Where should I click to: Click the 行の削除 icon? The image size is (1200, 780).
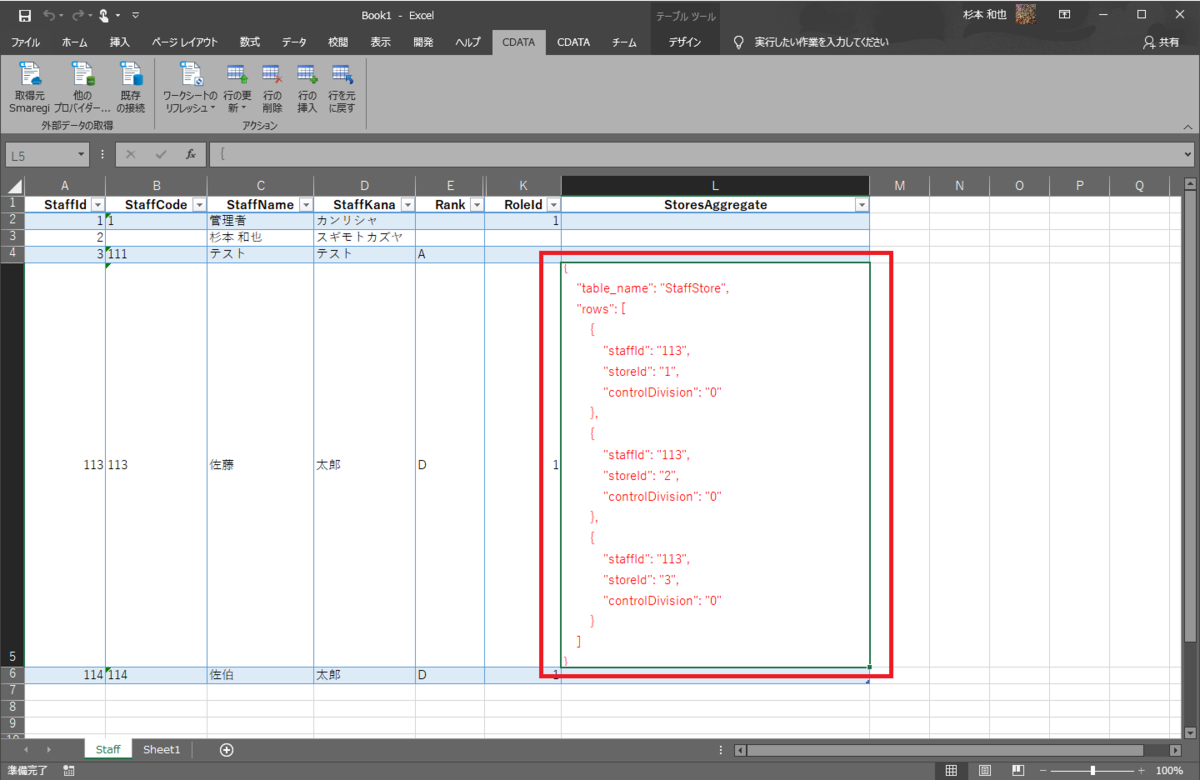(272, 87)
